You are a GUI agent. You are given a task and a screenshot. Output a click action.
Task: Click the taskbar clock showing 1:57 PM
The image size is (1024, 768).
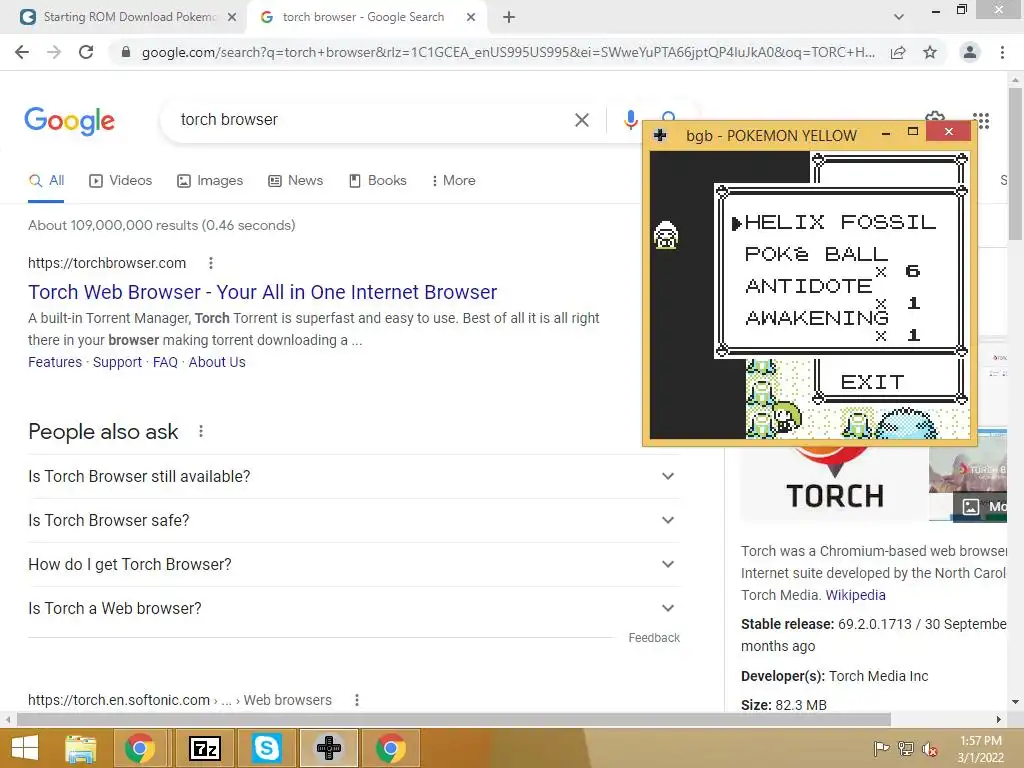[x=980, y=748]
